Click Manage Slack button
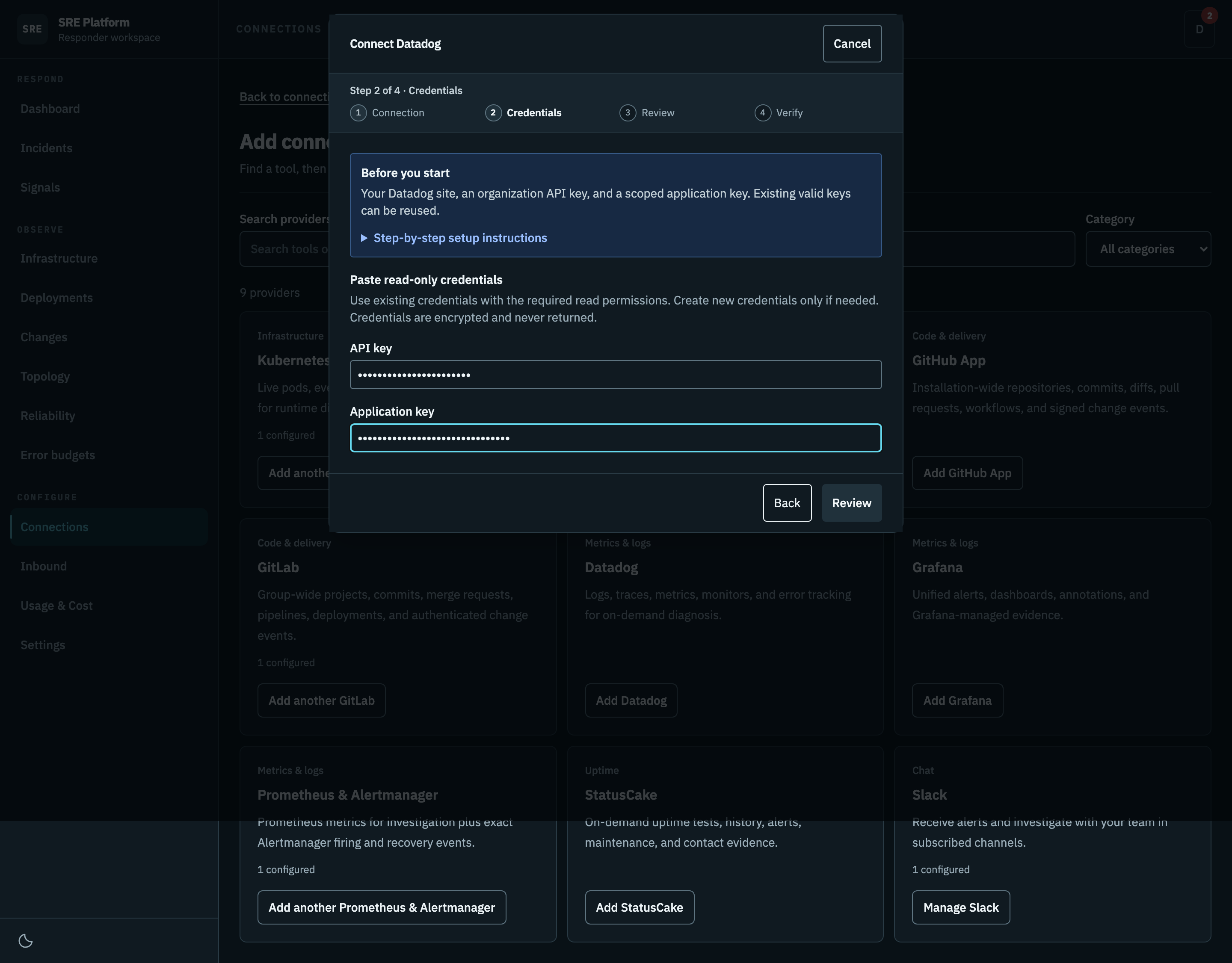 (x=961, y=907)
